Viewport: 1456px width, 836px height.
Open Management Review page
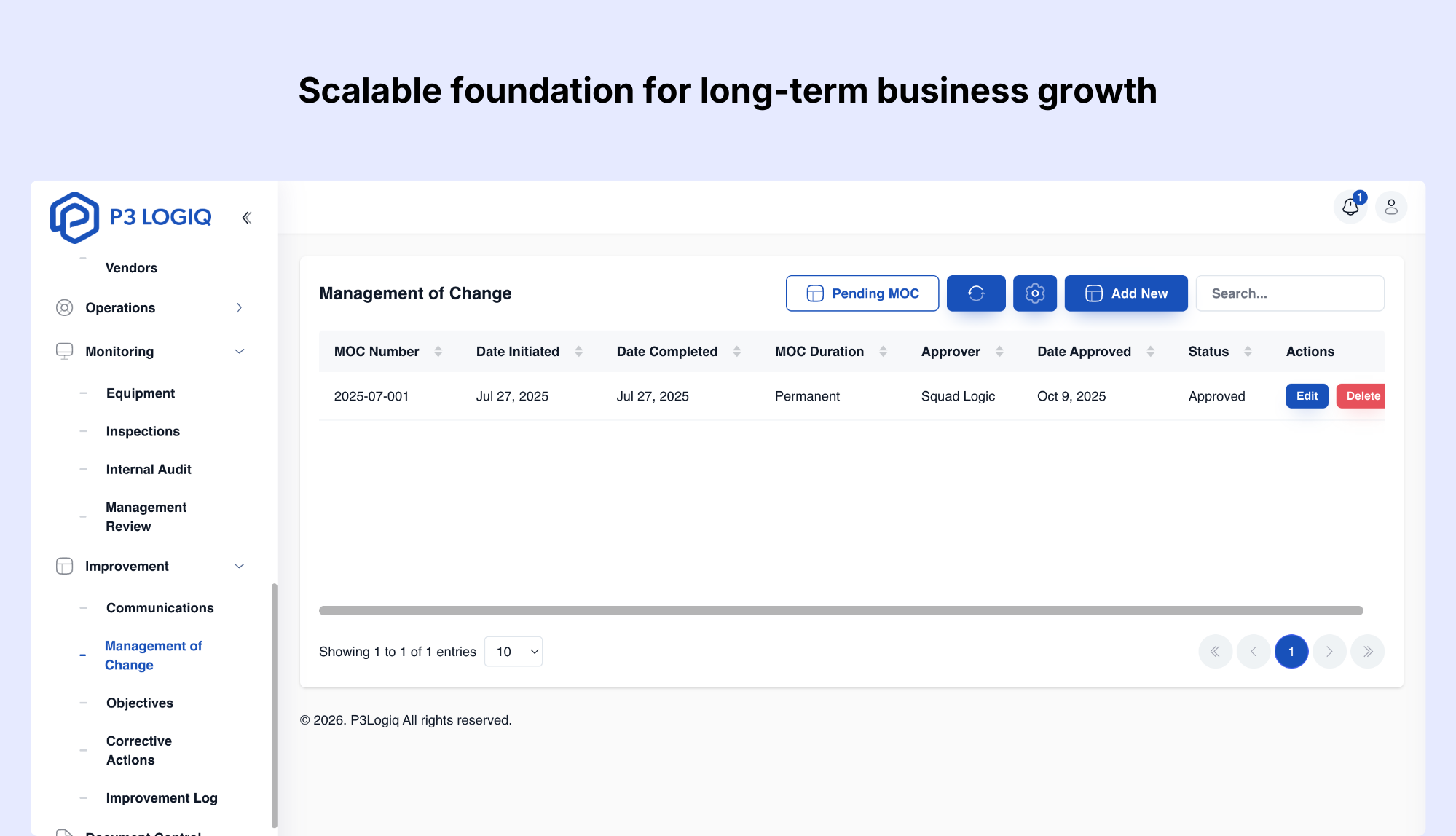click(146, 517)
